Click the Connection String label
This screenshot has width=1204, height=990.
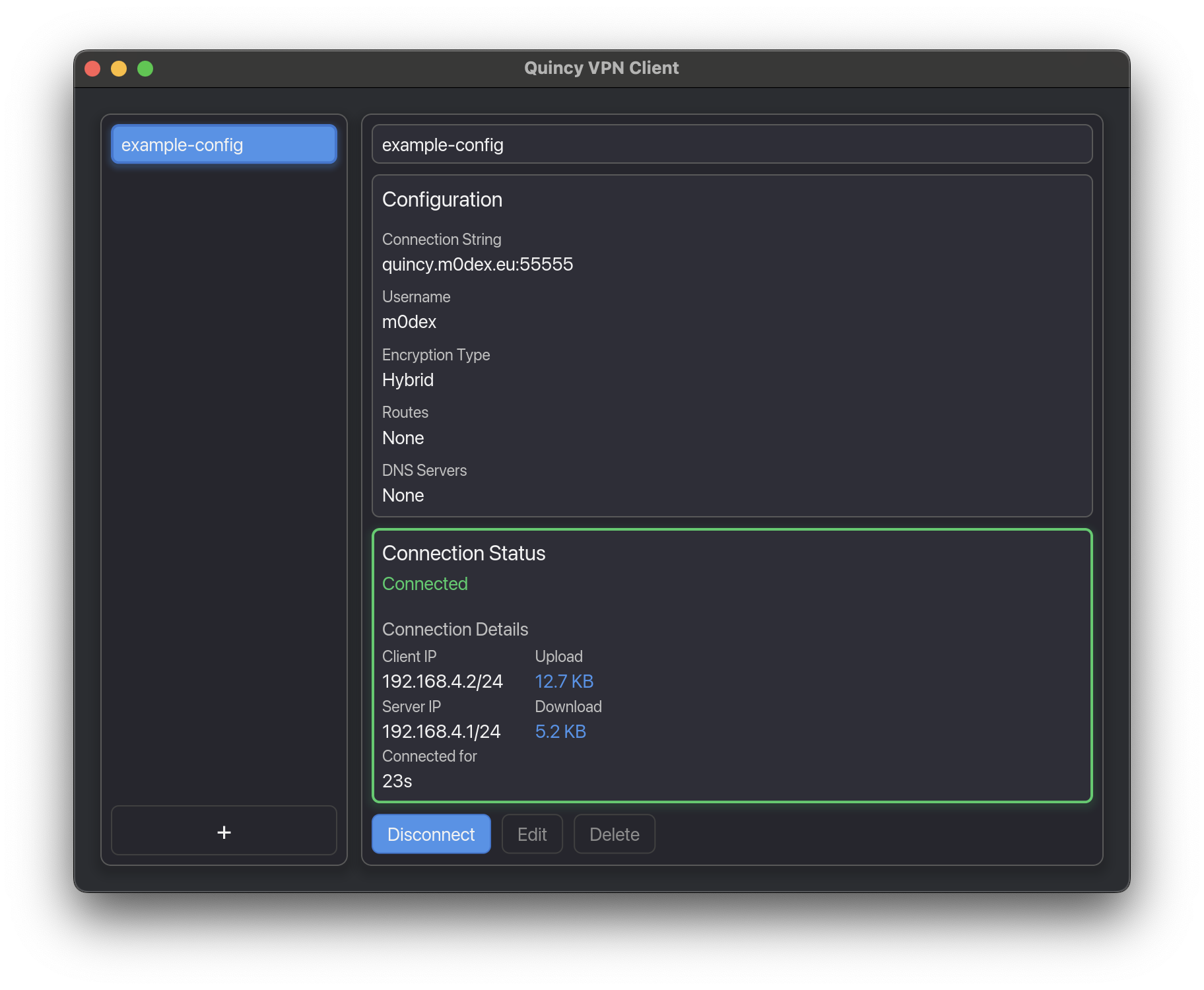(x=442, y=240)
